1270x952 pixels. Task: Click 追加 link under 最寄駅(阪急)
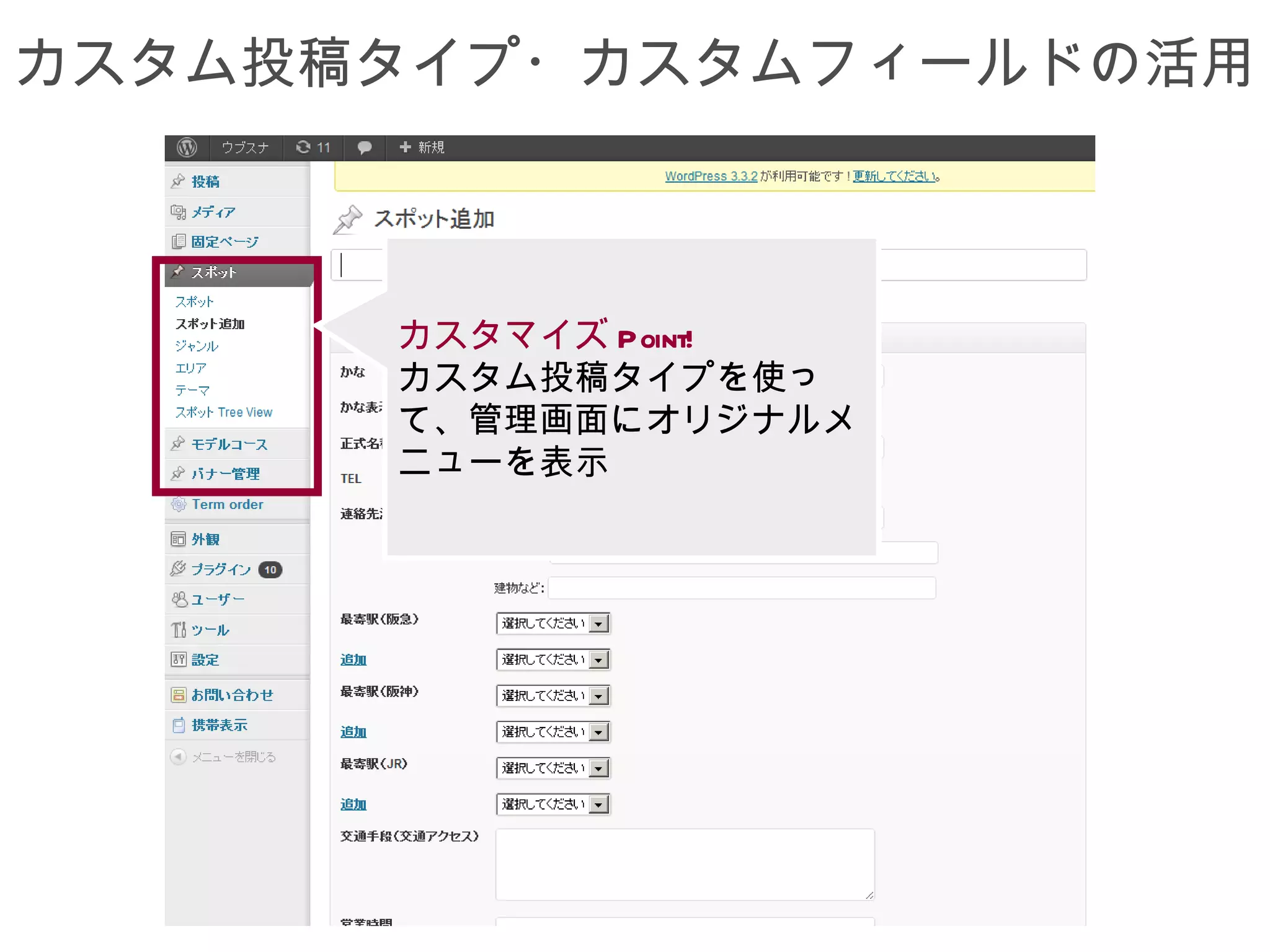click(353, 660)
